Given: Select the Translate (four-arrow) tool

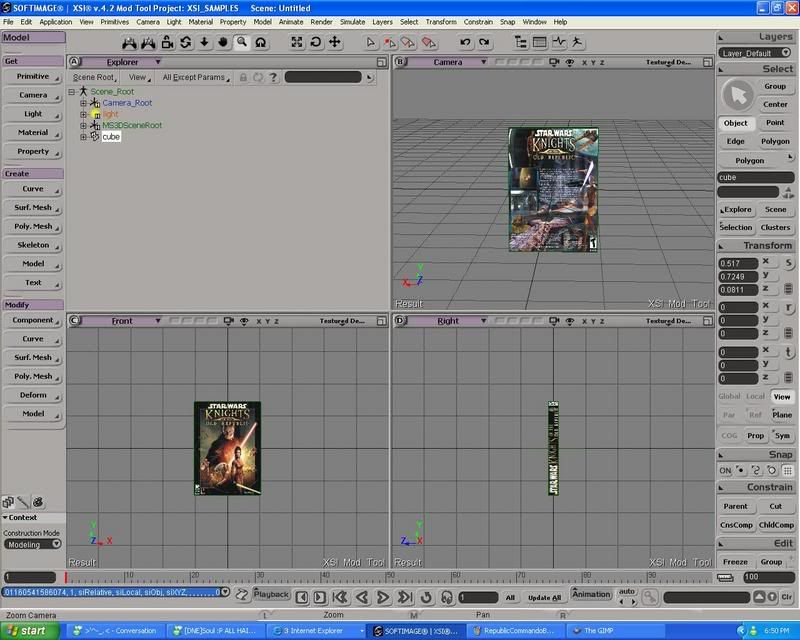Looking at the screenshot, I should point(334,42).
